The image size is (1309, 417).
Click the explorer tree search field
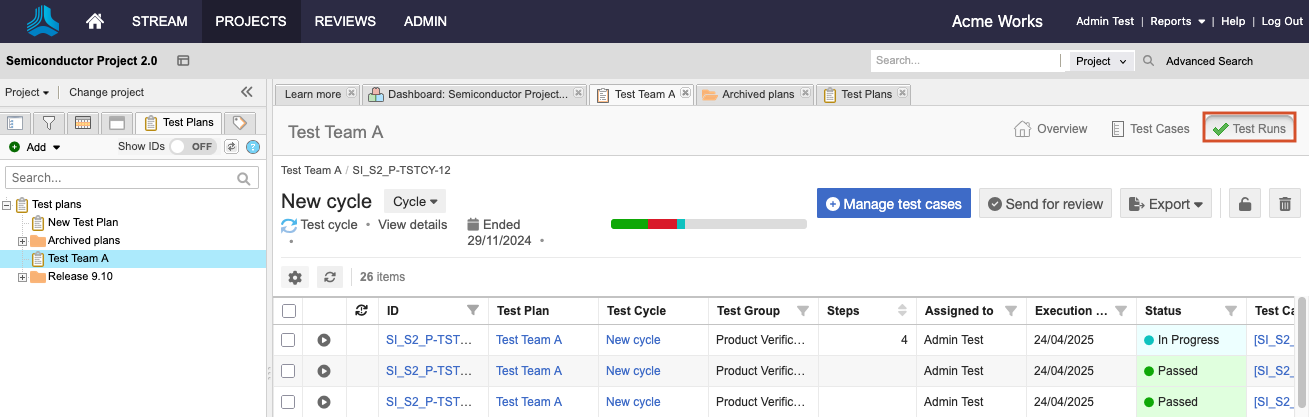click(122, 178)
